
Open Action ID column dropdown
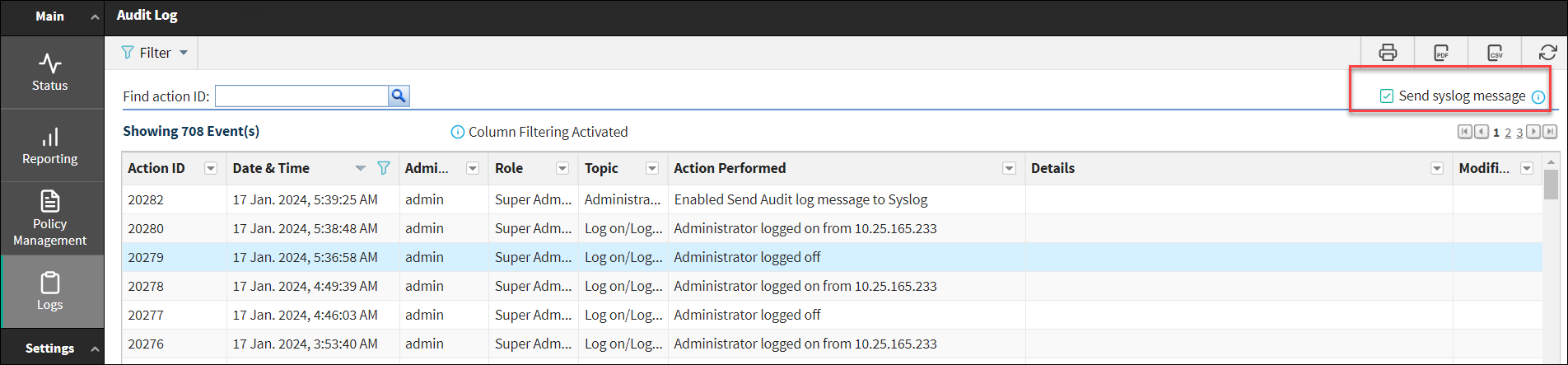click(211, 168)
